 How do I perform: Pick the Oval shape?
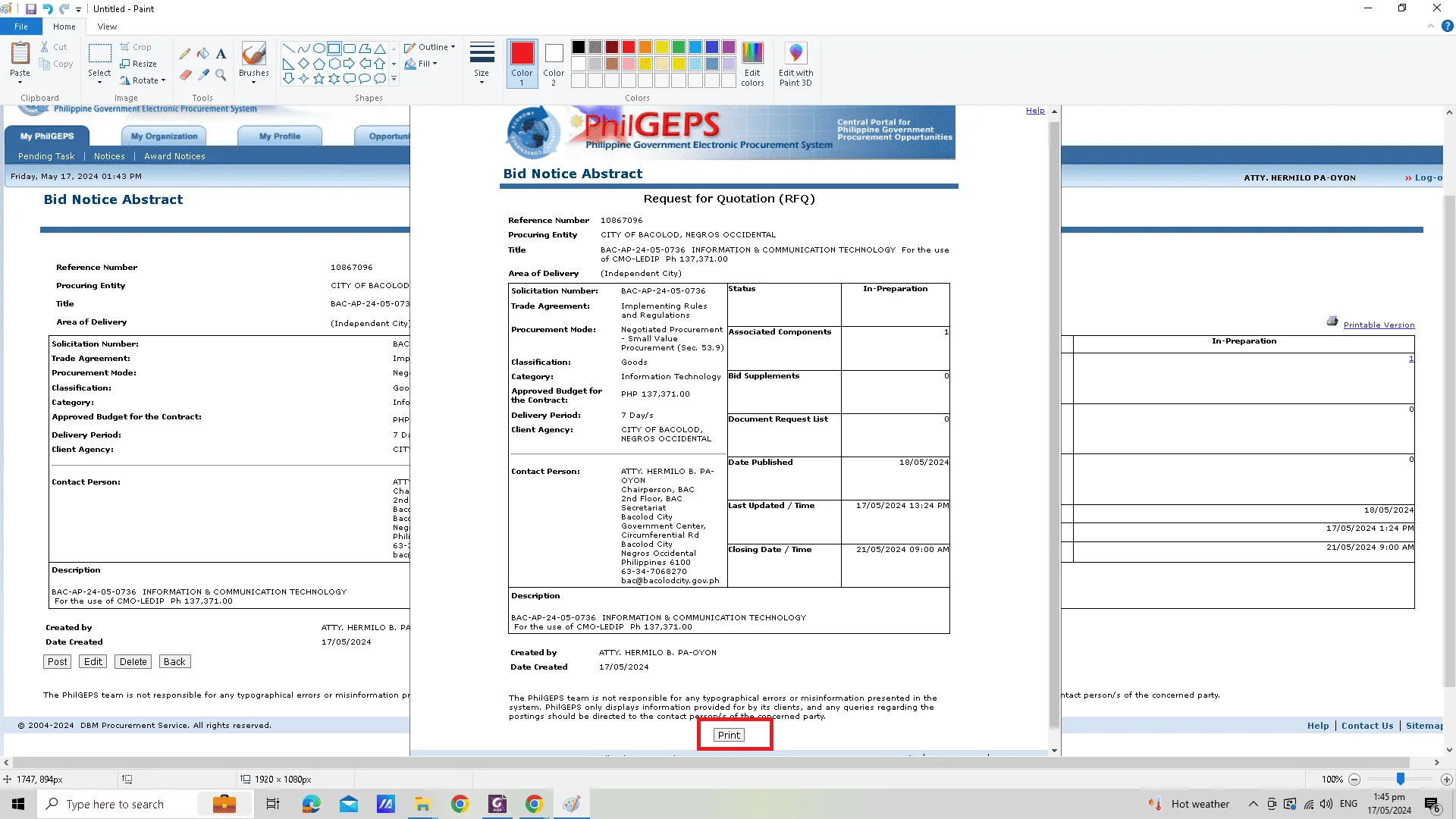point(318,48)
